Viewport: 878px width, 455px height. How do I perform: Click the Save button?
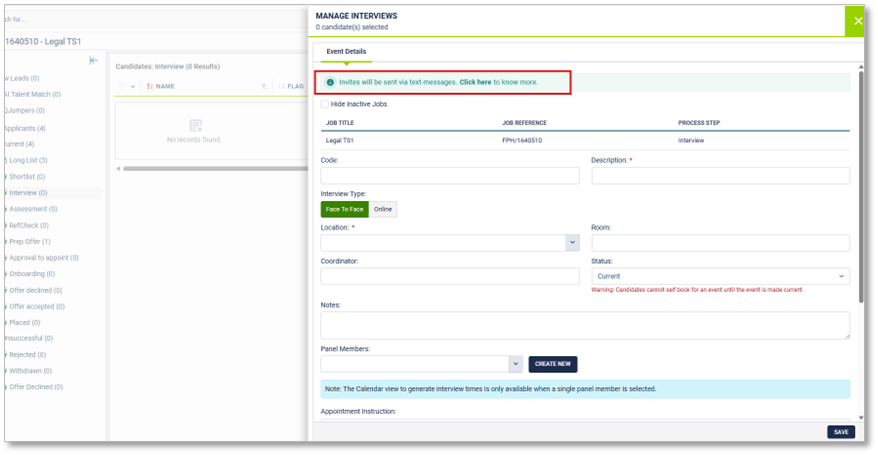tap(840, 432)
